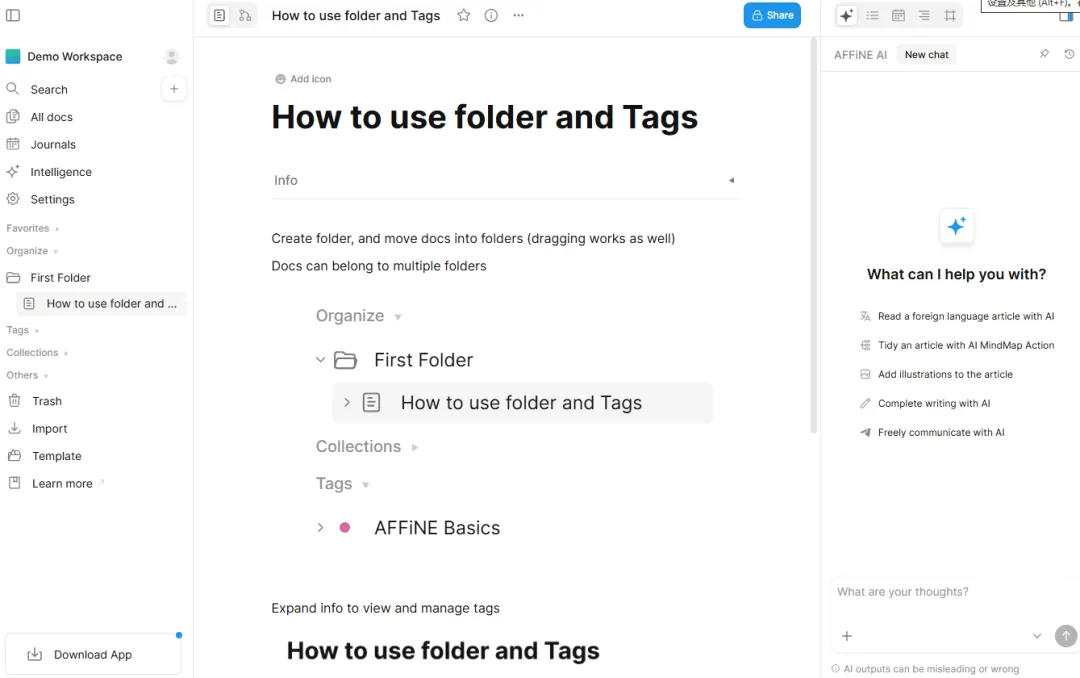The width and height of the screenshot is (1080, 678).
Task: Click Collections arrow in document image
Action: [x=415, y=448]
